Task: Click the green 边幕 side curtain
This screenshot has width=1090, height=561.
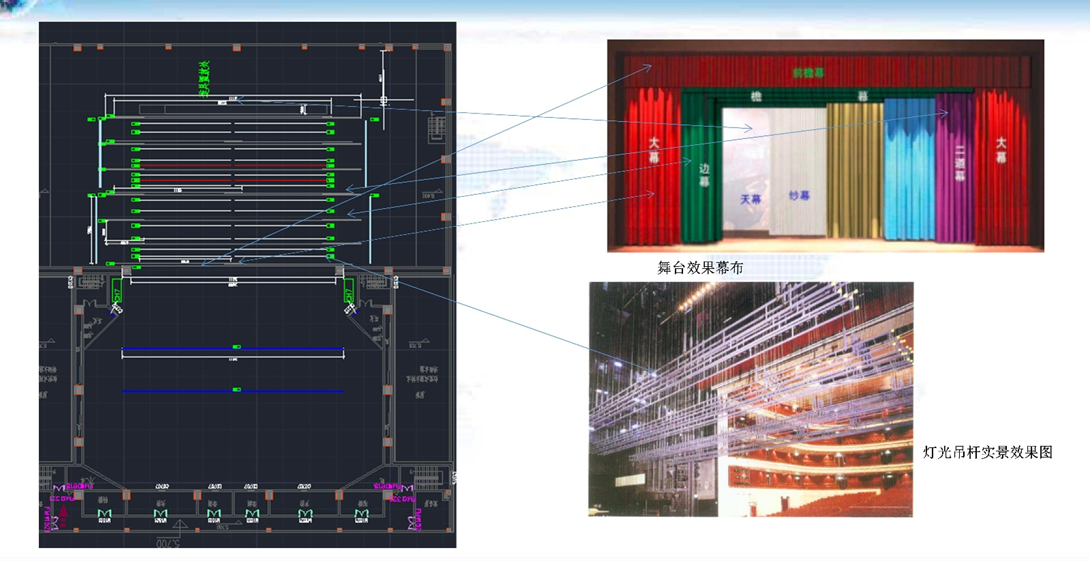Action: tap(702, 170)
